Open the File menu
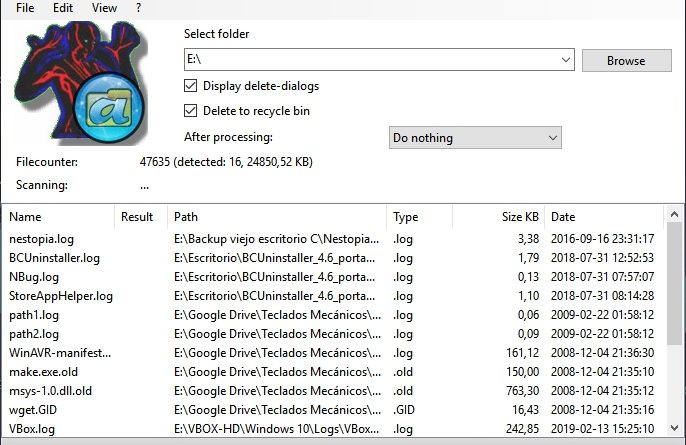Image resolution: width=686 pixels, height=445 pixels. (x=26, y=8)
